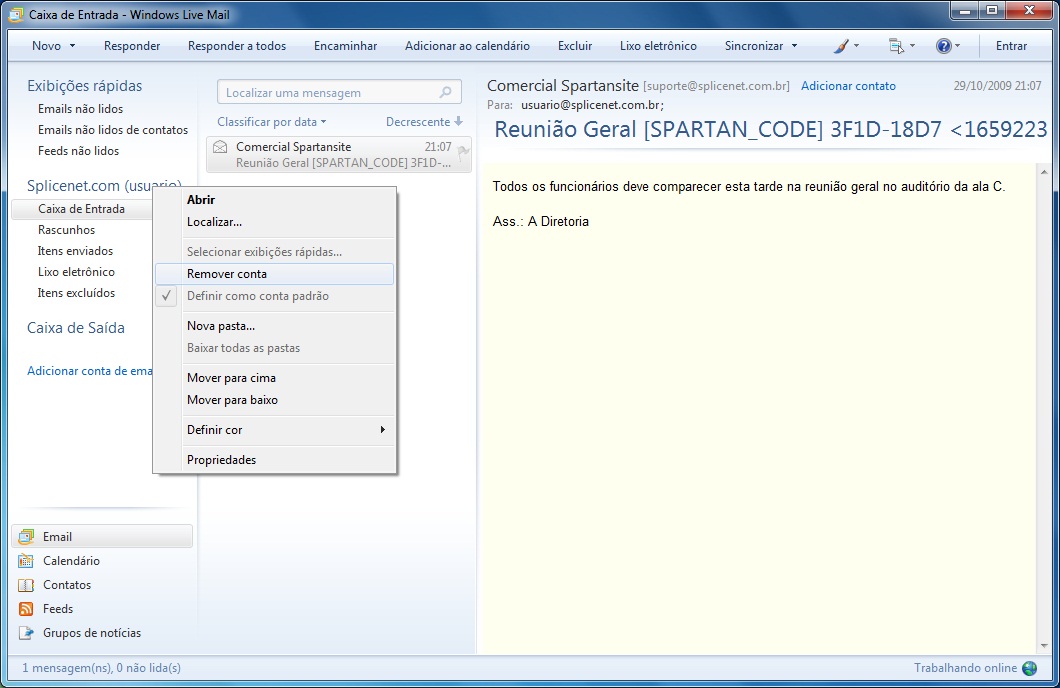Open the Grupos de notícias icon

pos(26,633)
